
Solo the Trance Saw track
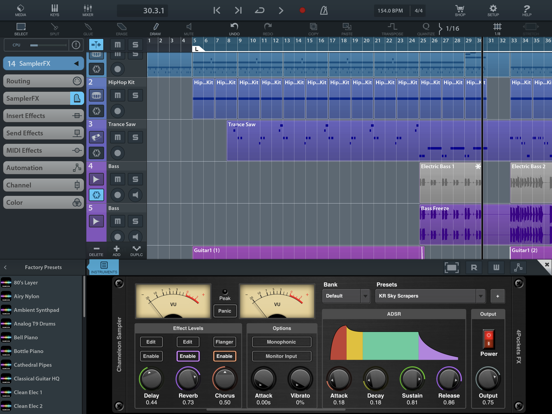tap(135, 137)
